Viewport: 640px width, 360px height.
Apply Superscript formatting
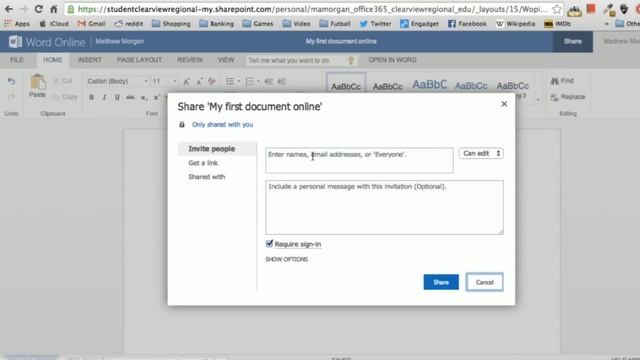tap(156, 98)
